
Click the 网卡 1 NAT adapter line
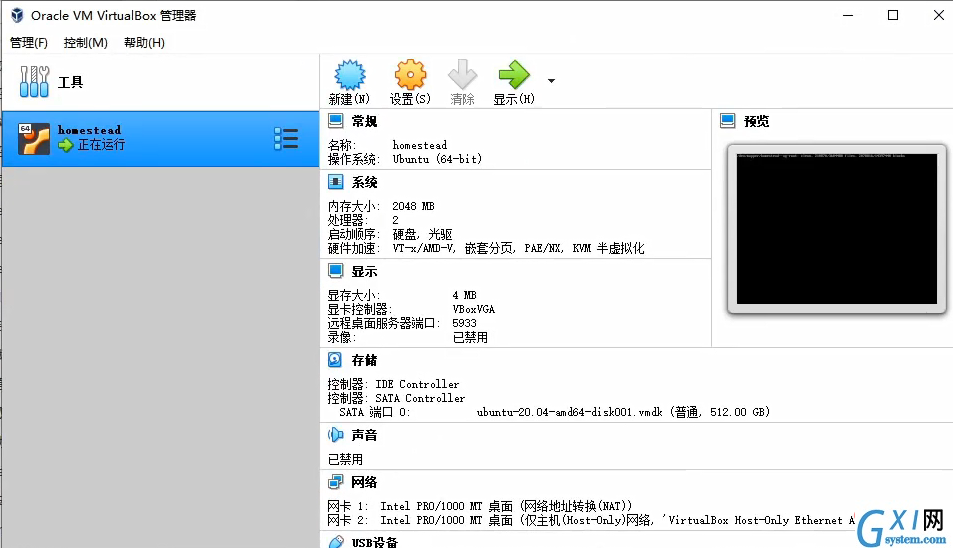coord(480,506)
